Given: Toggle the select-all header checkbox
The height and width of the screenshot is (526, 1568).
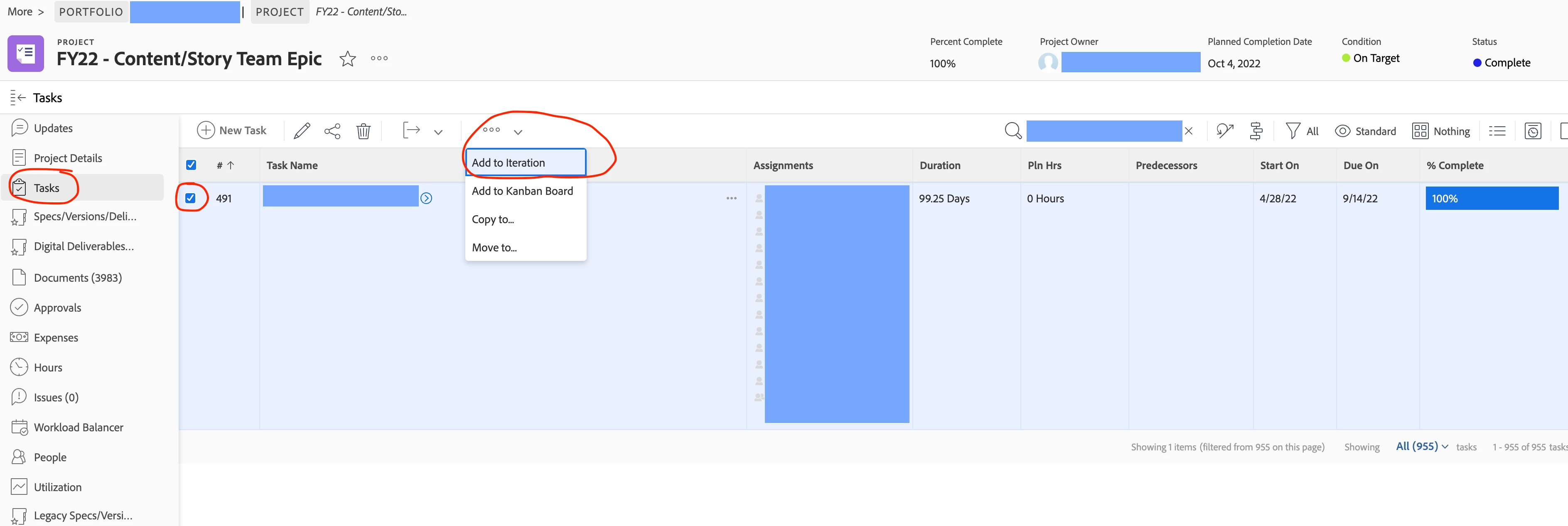Looking at the screenshot, I should click(191, 165).
